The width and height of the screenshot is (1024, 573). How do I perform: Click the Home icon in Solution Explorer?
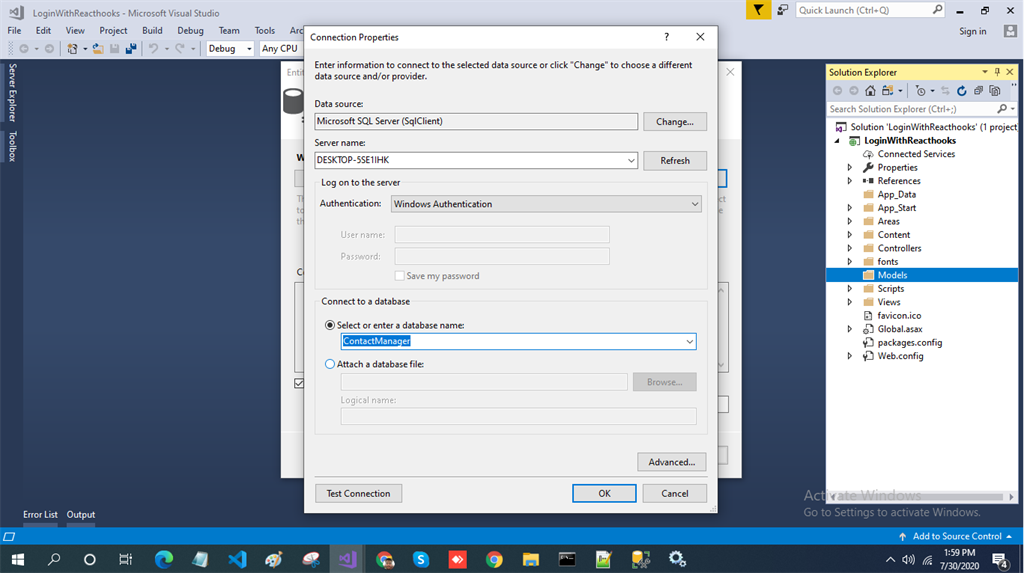870,91
